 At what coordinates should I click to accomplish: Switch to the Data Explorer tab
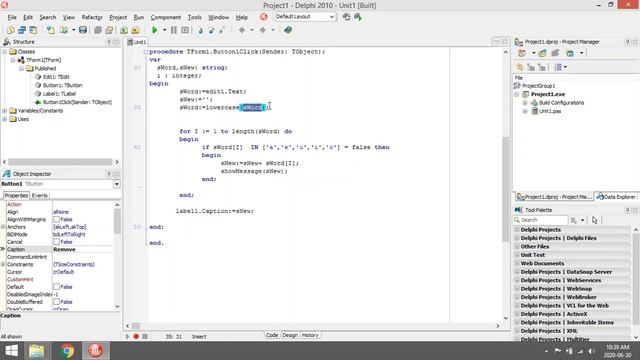pyautogui.click(x=616, y=197)
